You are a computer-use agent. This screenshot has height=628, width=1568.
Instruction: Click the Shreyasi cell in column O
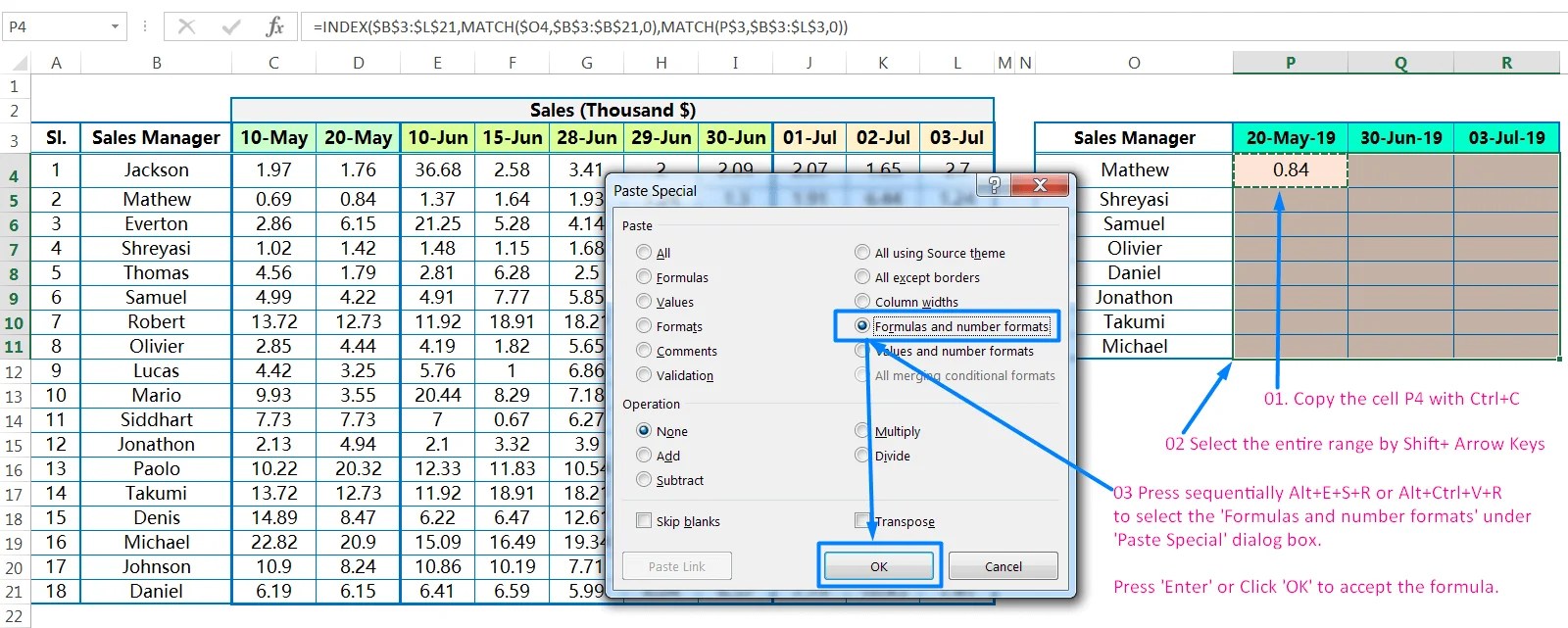pos(1134,199)
